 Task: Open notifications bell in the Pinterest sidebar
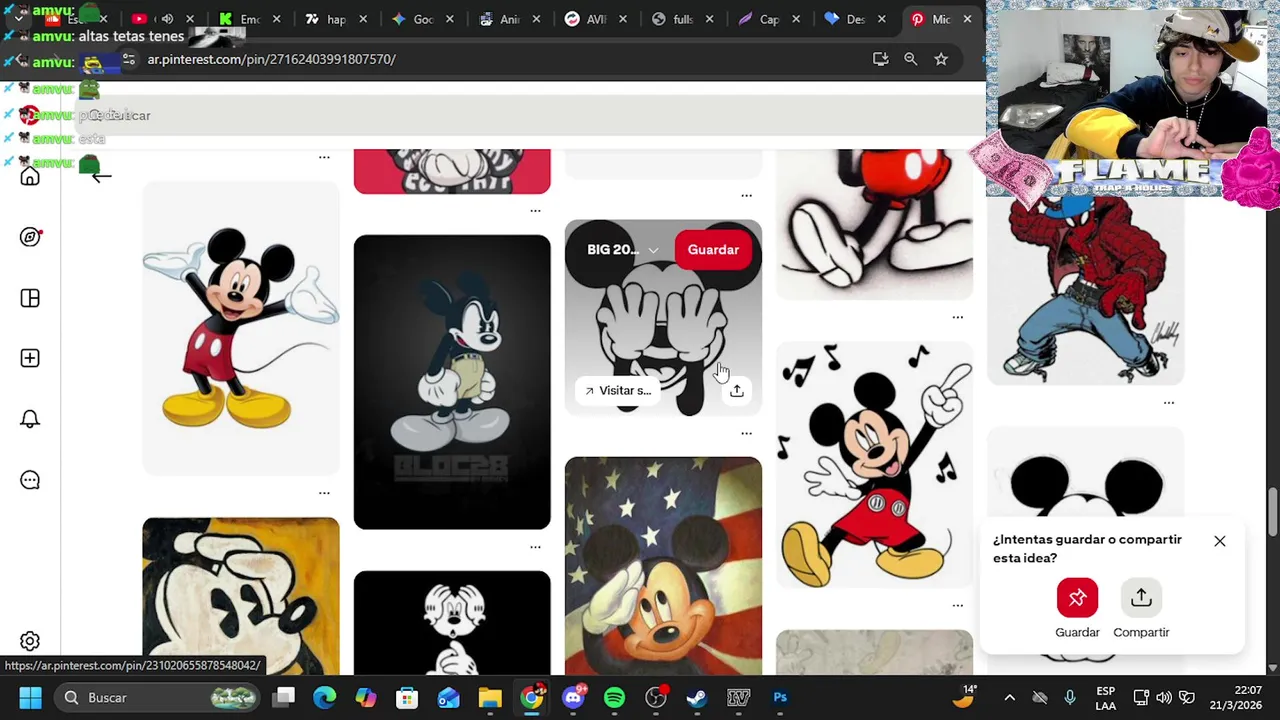[30, 419]
